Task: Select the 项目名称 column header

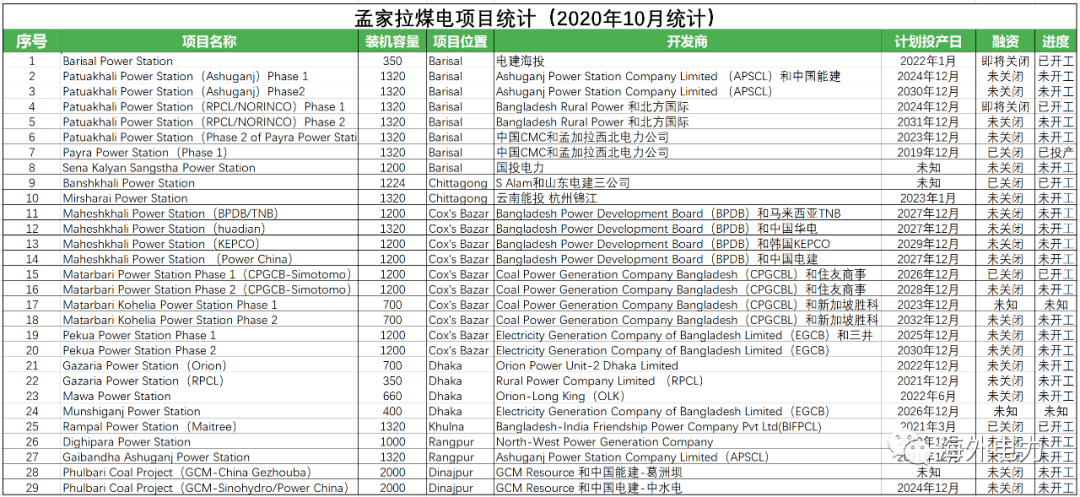Action: point(209,41)
